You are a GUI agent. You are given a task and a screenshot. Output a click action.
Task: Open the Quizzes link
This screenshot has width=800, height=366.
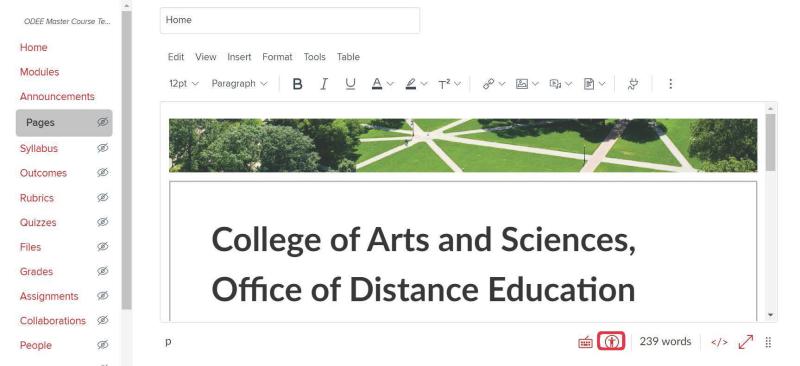tap(38, 223)
